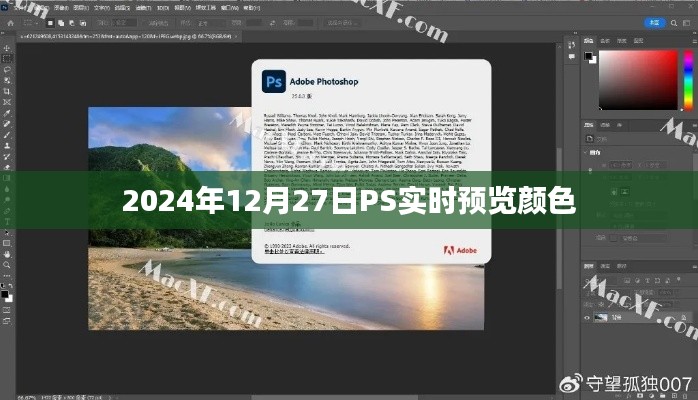The width and height of the screenshot is (698, 400).
Task: Click the search magnifier icon top right
Action: 674,23
